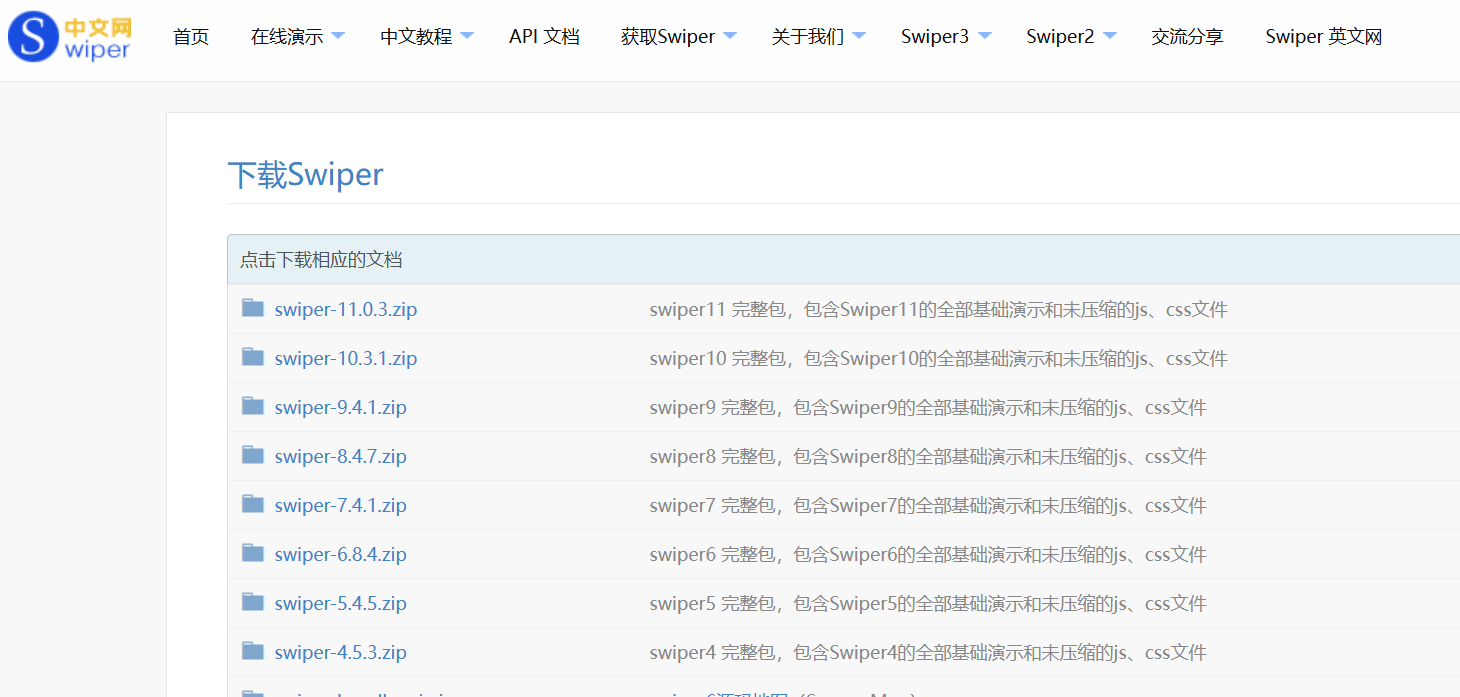Click folder icon beside swiper-9.4.1.zip
The width and height of the screenshot is (1460, 697).
(253, 406)
